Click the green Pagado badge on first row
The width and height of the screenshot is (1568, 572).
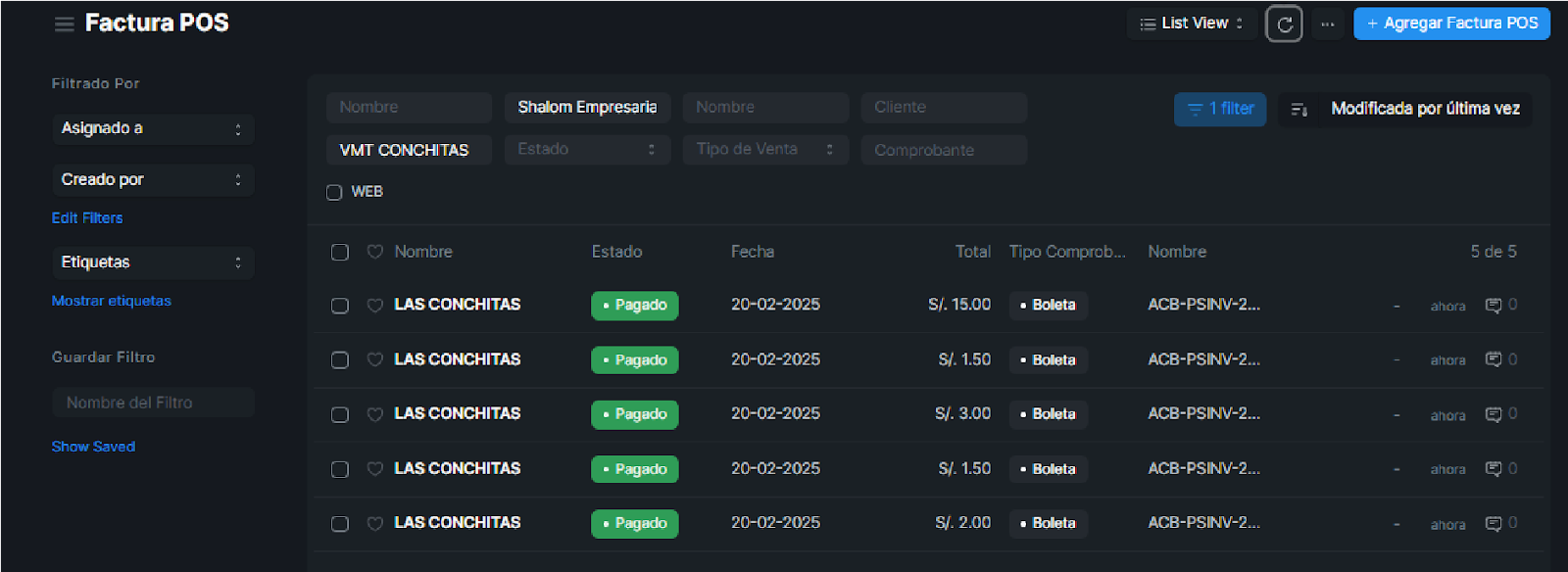point(634,306)
